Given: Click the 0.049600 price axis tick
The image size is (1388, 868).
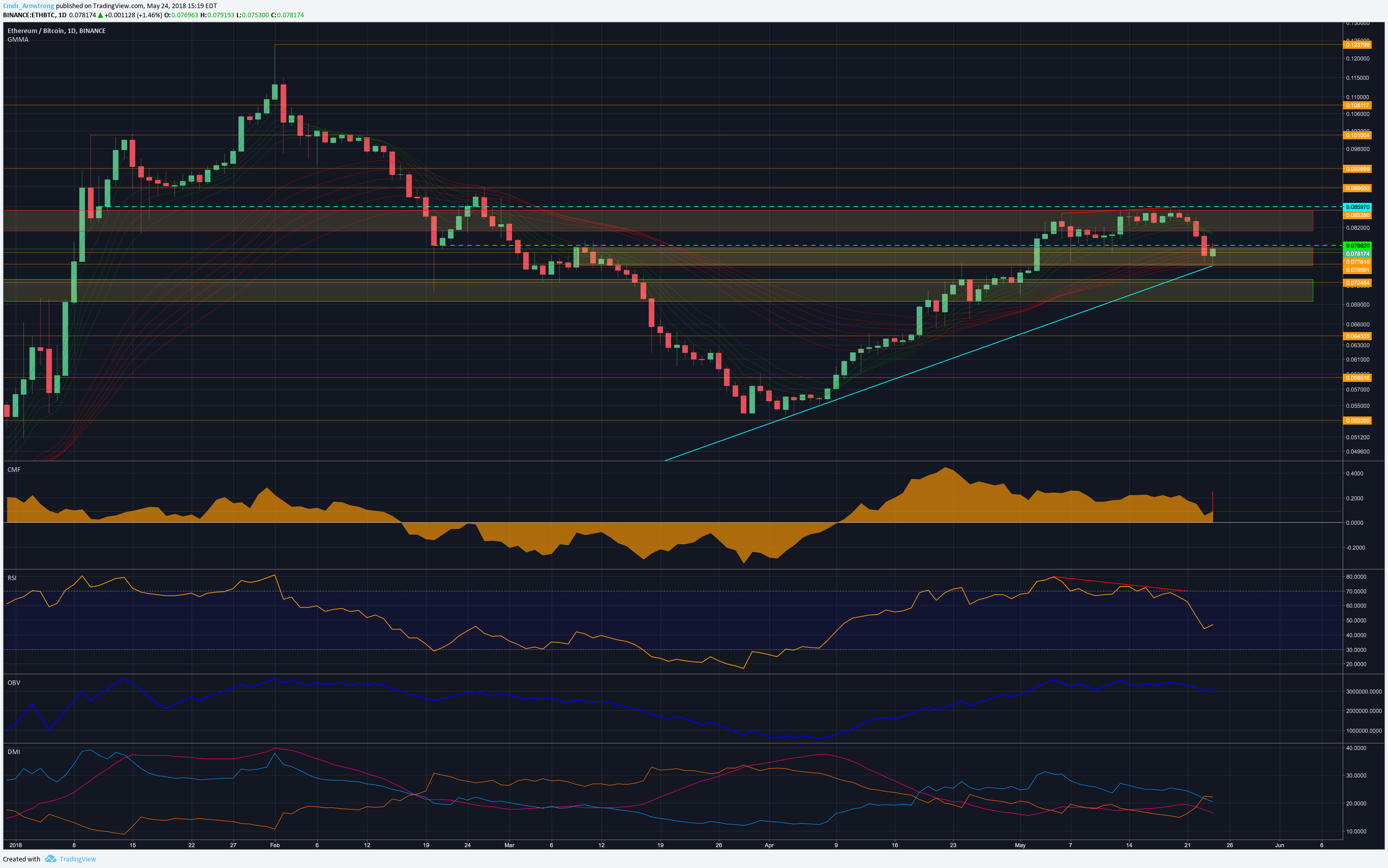Looking at the screenshot, I should pos(1358,452).
